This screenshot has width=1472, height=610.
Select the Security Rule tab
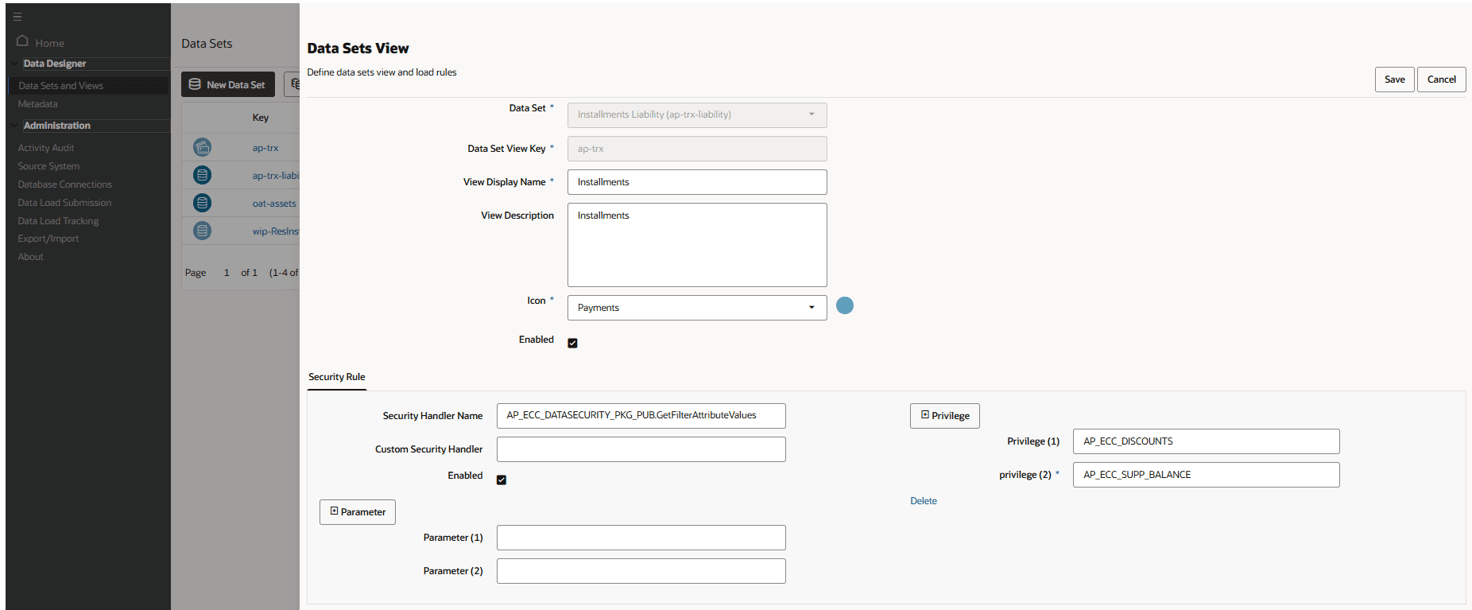[x=337, y=377]
